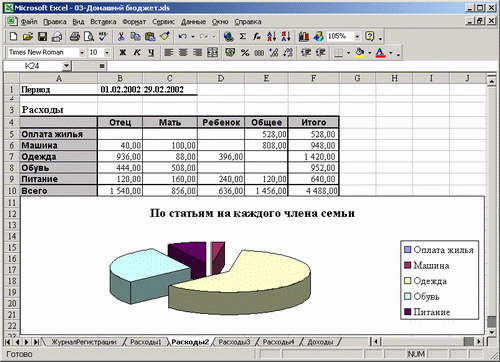Toggle Italic formatting (К) button
The height and width of the screenshot is (362, 500).
click(137, 53)
